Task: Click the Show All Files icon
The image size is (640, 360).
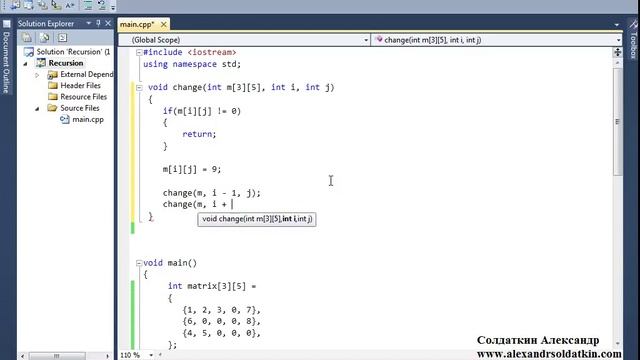Action: pyautogui.click(x=44, y=38)
